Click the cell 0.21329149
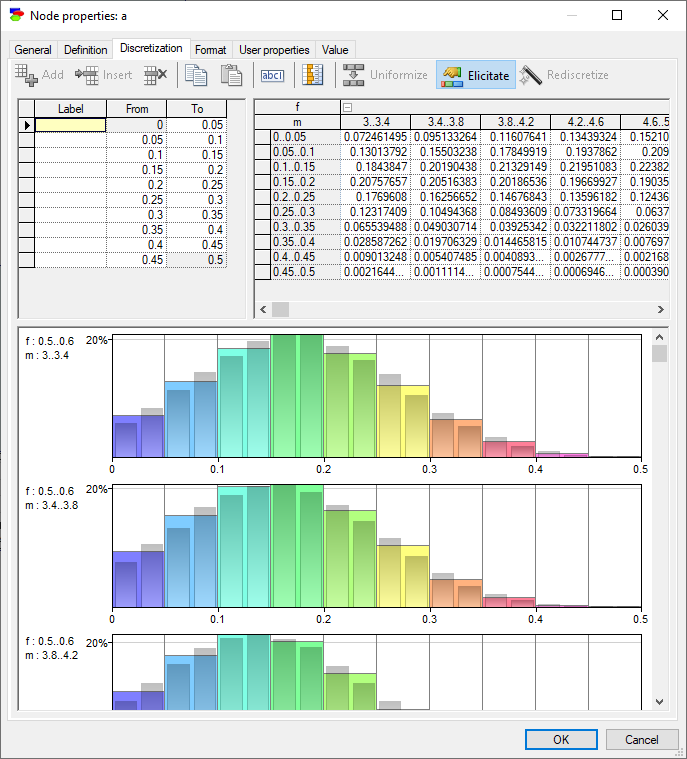This screenshot has width=687, height=759. 515,167
